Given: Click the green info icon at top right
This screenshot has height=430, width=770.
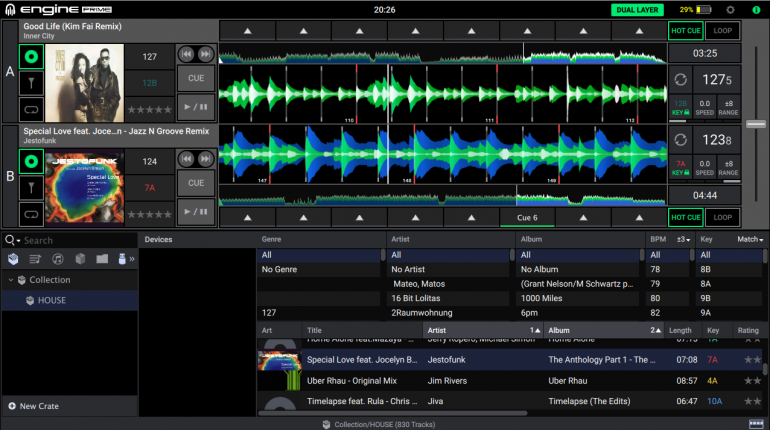Looking at the screenshot, I should coord(756,10).
